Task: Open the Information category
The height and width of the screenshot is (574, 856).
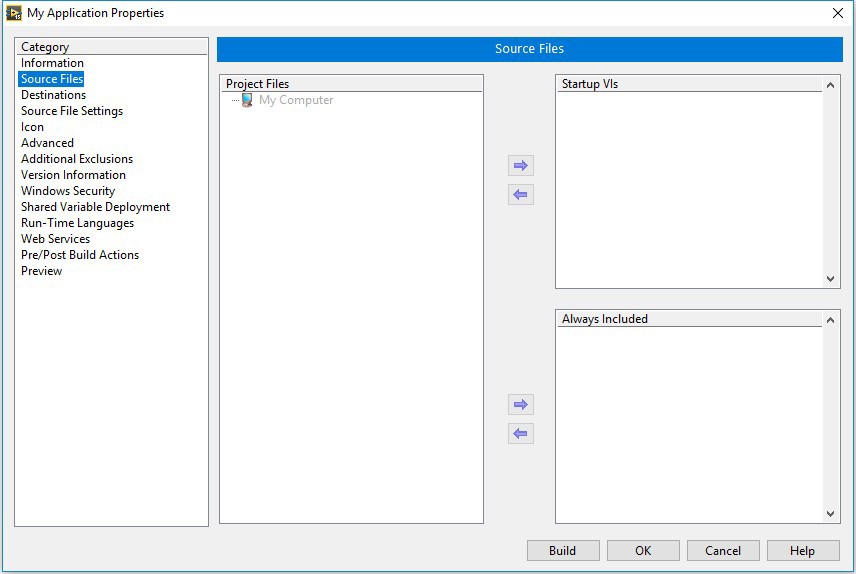Action: point(52,63)
